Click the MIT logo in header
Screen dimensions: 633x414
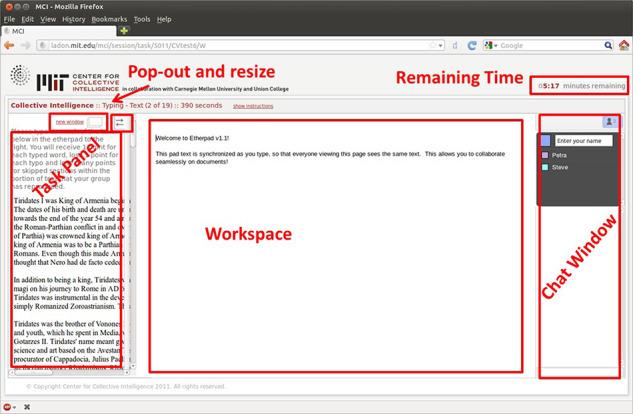[x=51, y=80]
